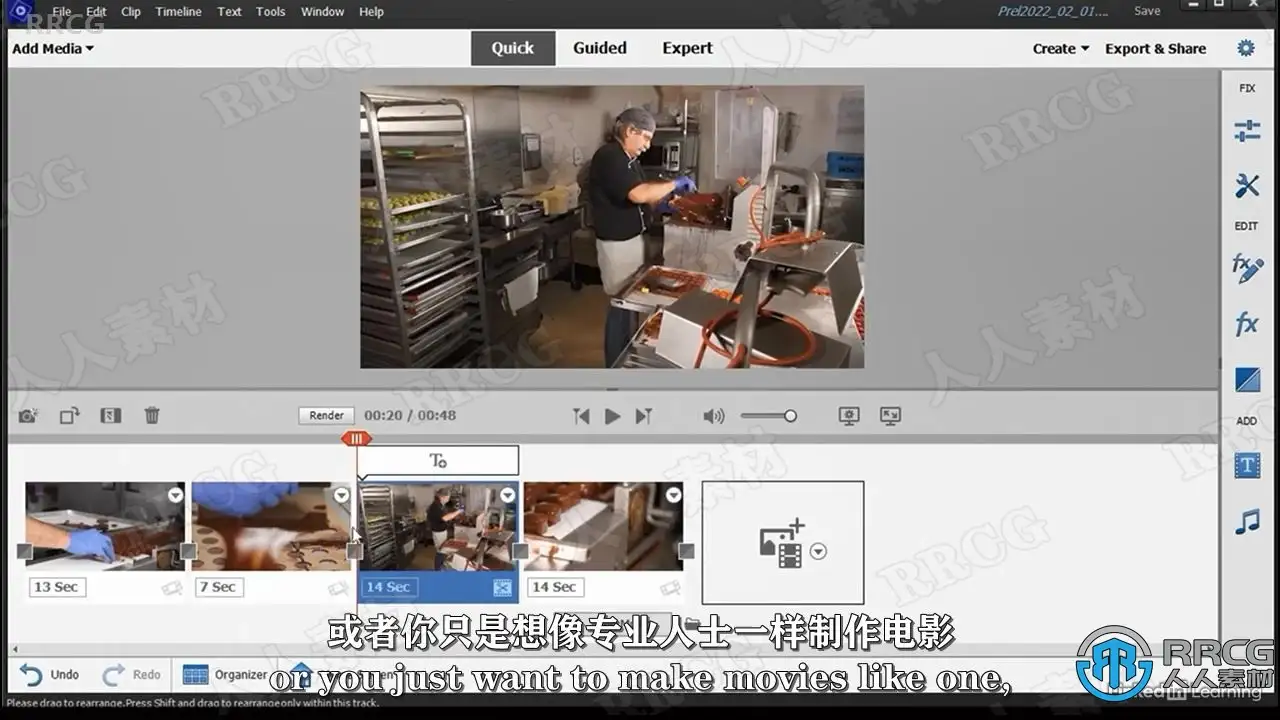
Task: Open the Create dropdown
Action: (1061, 48)
